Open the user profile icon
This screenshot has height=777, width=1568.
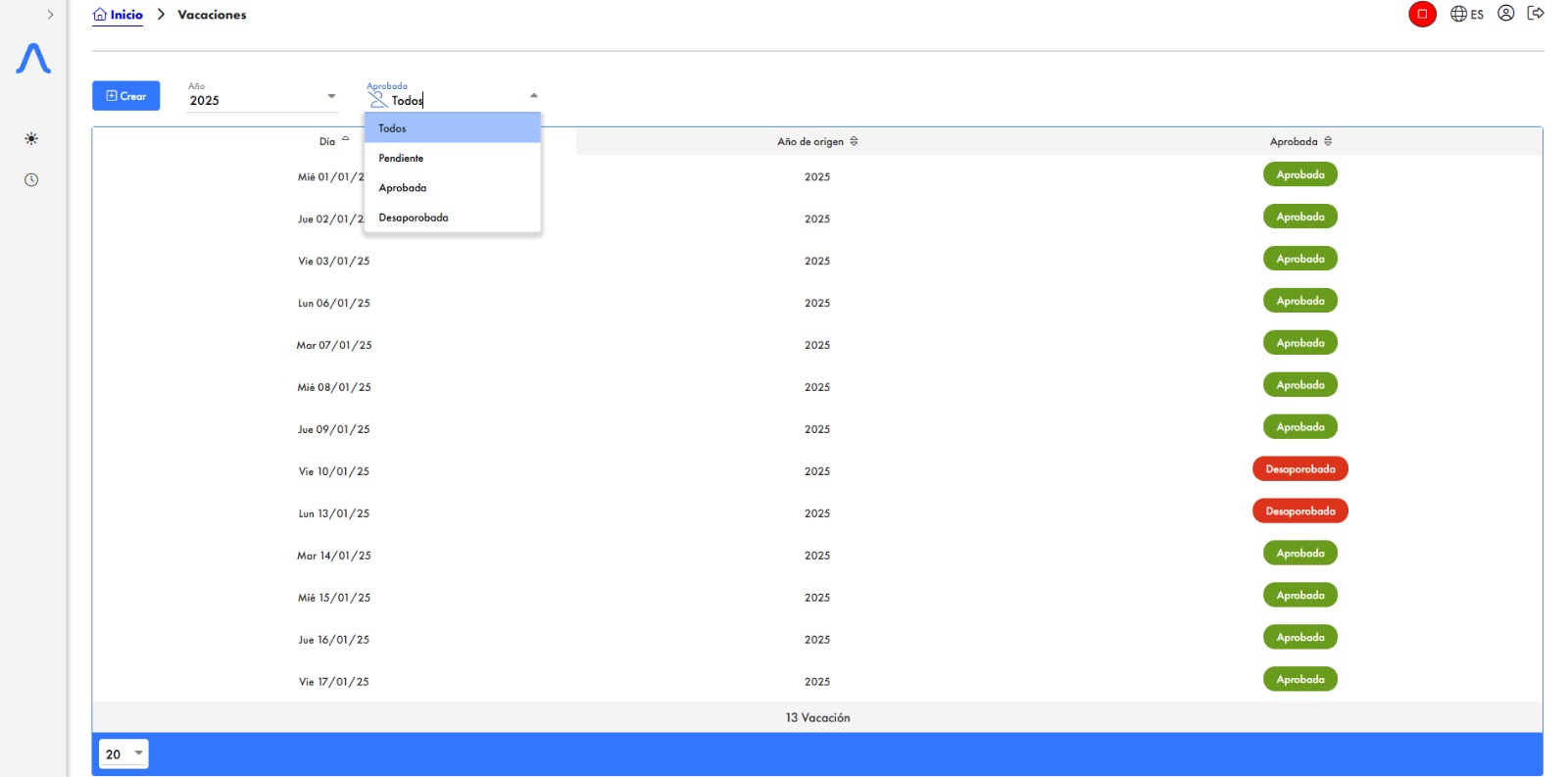coord(1506,14)
